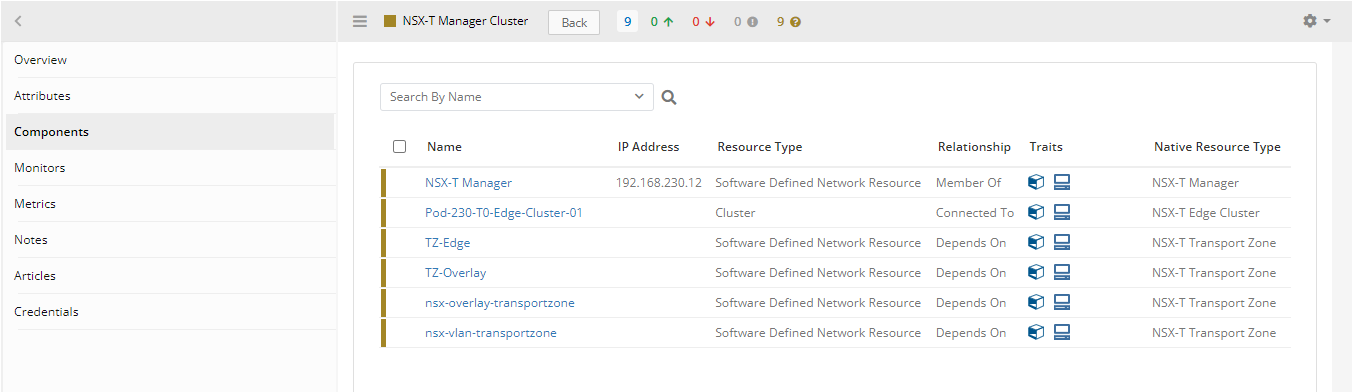
Task: Click the hamburger menu icon
Action: point(360,21)
